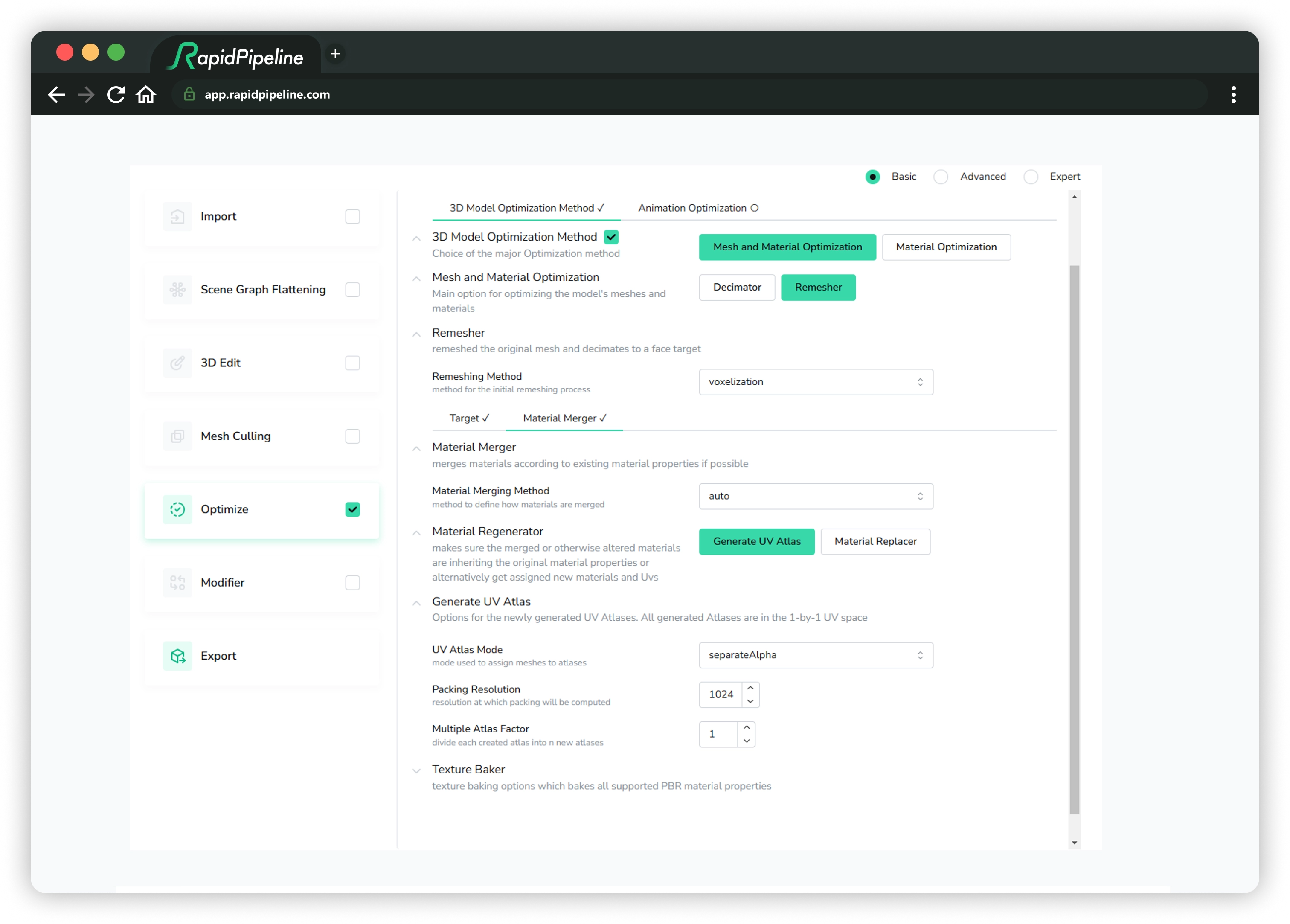
Task: Choose the Decimator option
Action: point(737,288)
